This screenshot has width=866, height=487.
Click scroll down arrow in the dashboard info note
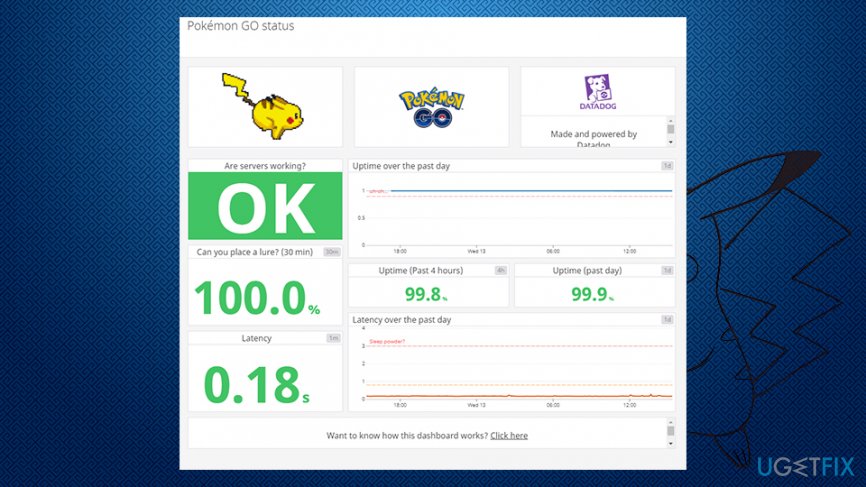[x=670, y=443]
